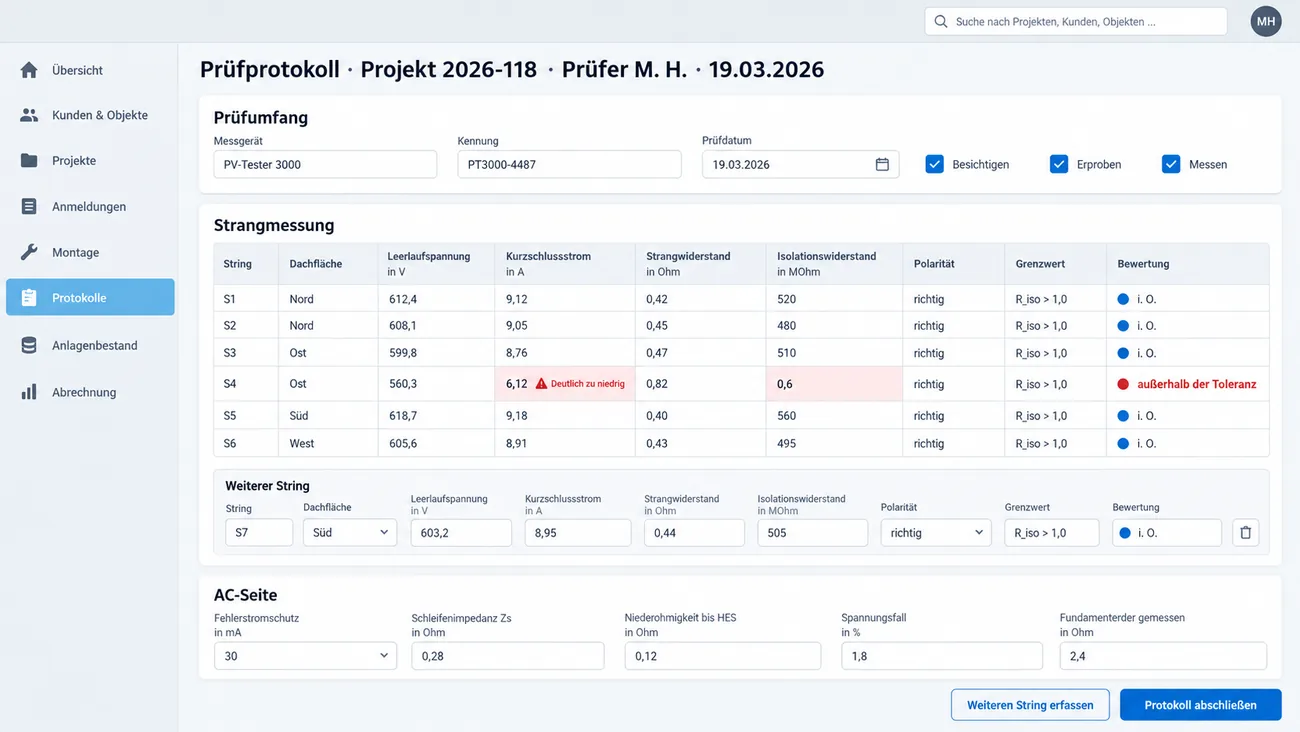This screenshot has height=732, width=1300.
Task: Click the Niederohmigkeit bis HES field
Action: coord(723,656)
